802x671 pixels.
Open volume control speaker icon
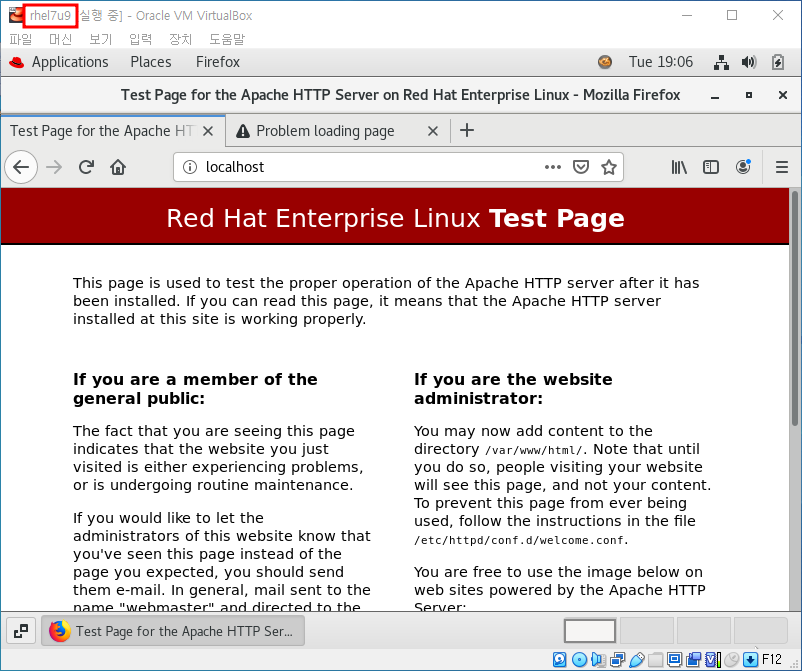tap(749, 62)
